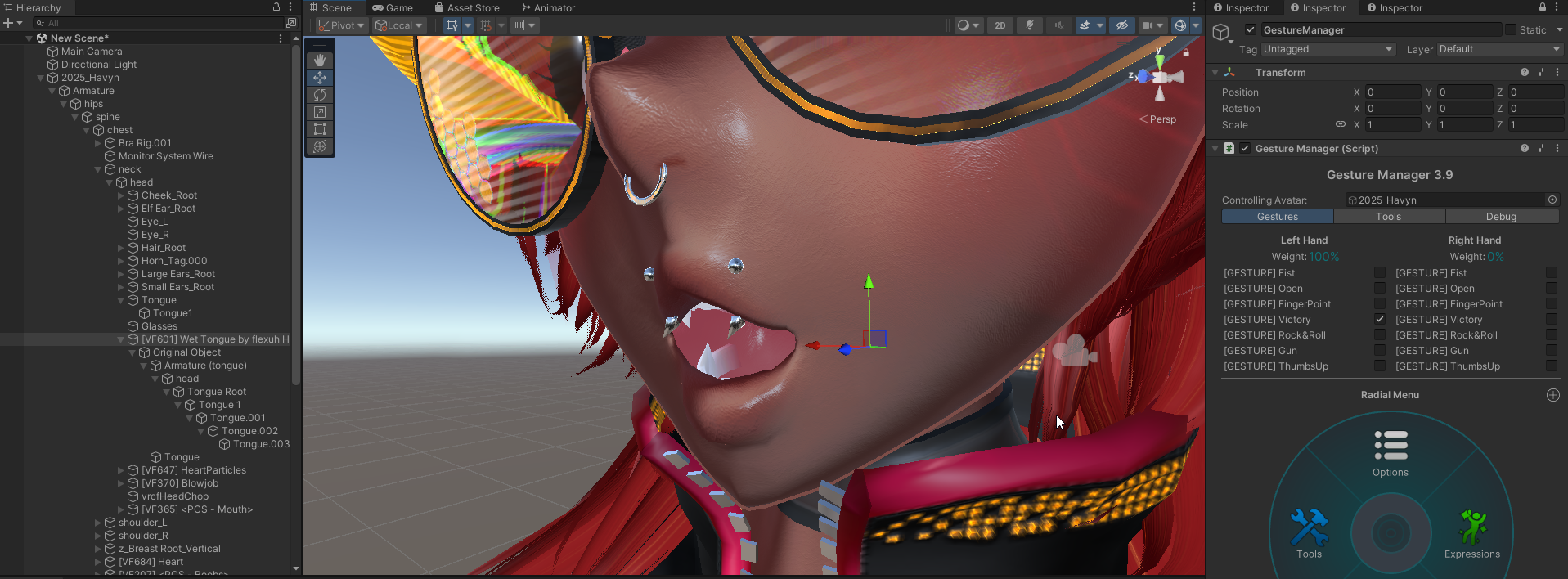
Task: Open the Tools tab in Gesture Manager
Action: [1389, 217]
